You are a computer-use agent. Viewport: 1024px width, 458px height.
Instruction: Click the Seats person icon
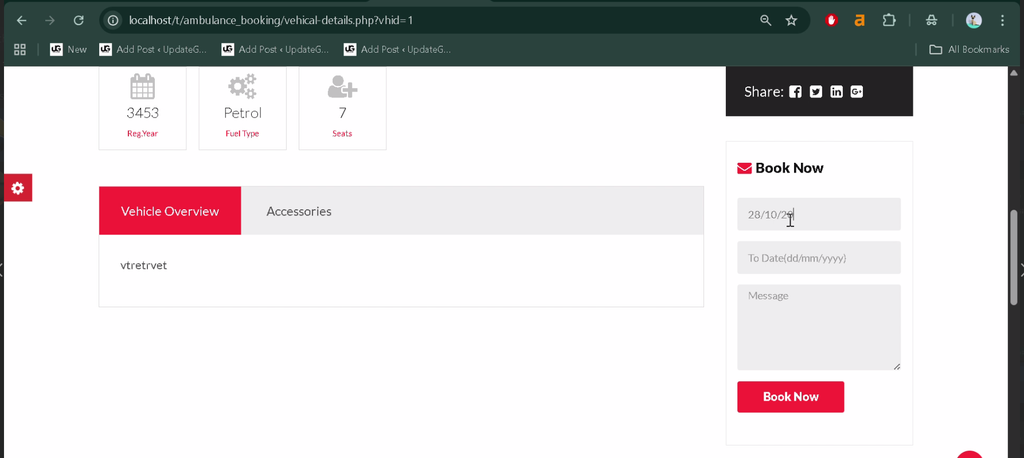(x=342, y=86)
